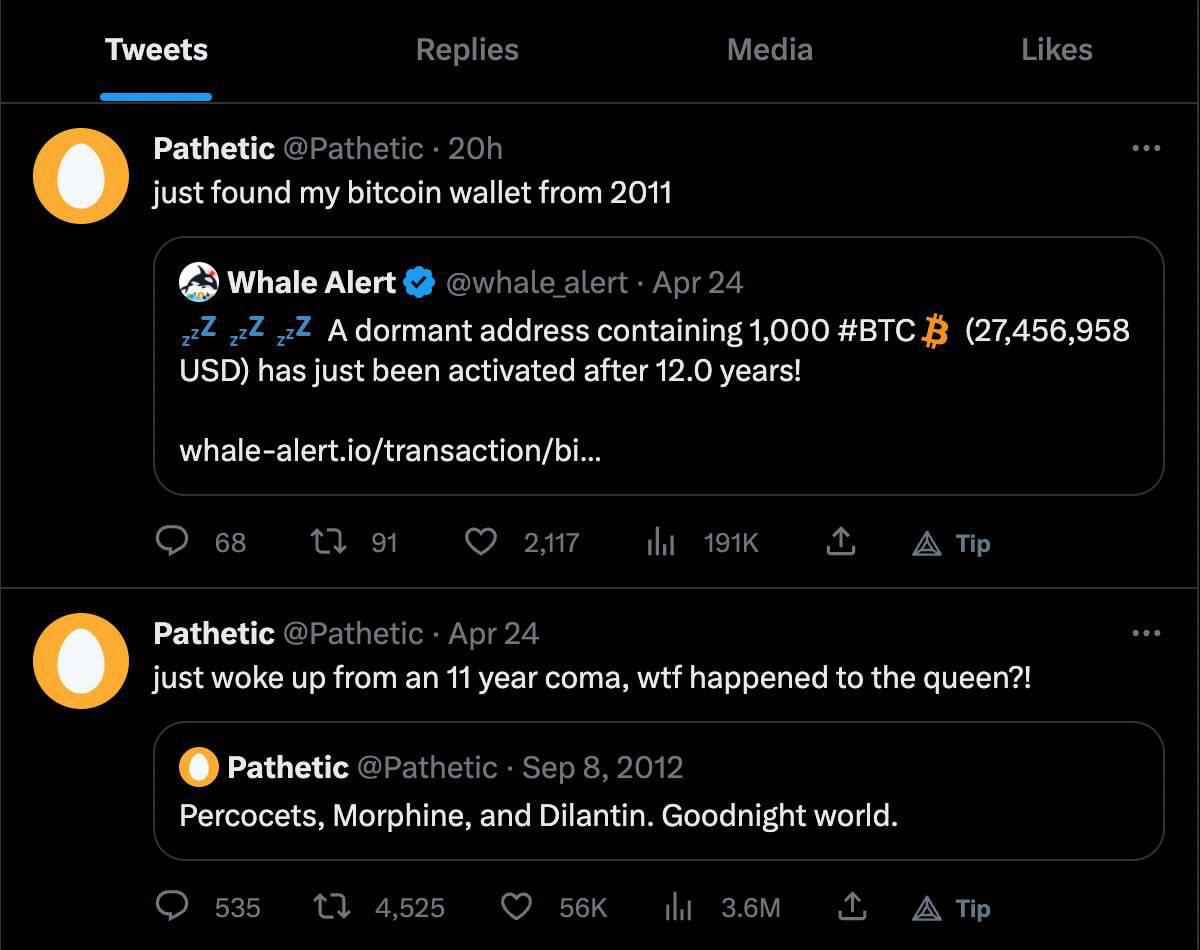
Task: Share the 11 year coma tweet
Action: (x=852, y=907)
